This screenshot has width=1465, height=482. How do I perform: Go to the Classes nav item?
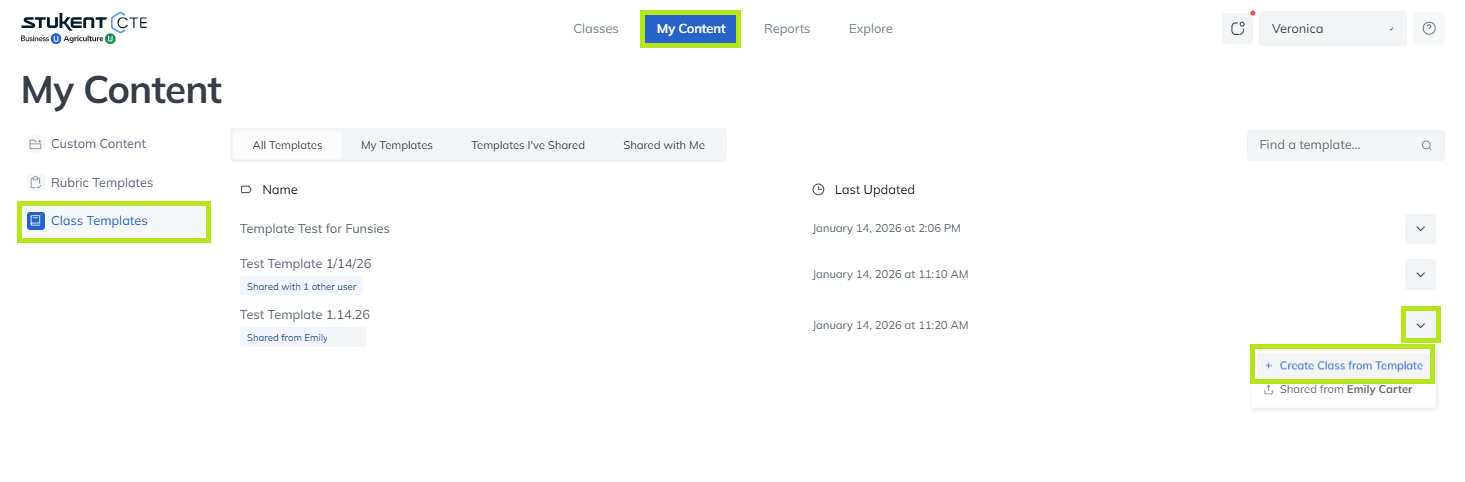[x=596, y=29]
